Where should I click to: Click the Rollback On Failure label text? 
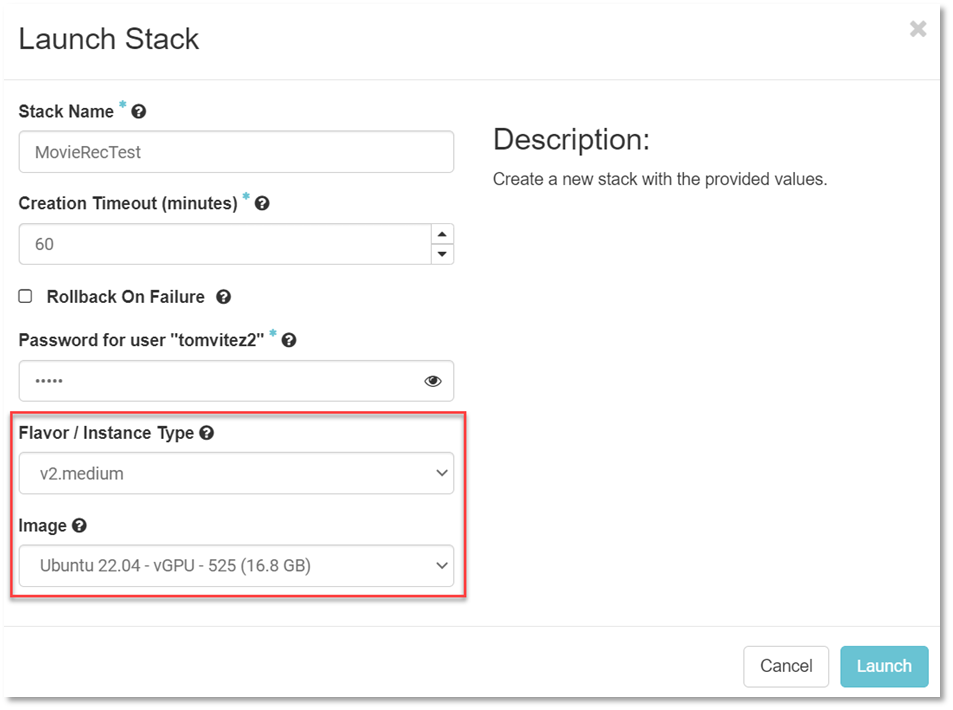(x=125, y=297)
